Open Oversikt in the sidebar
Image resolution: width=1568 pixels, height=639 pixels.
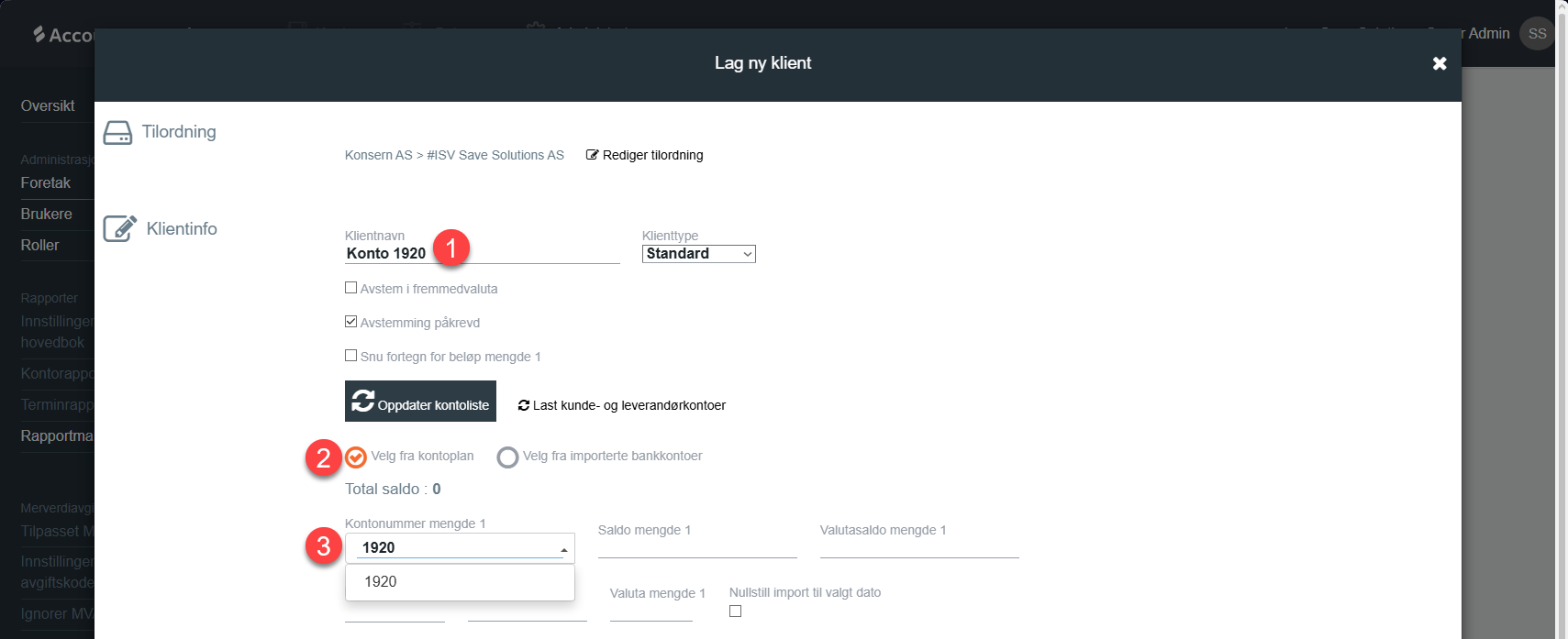pyautogui.click(x=48, y=106)
